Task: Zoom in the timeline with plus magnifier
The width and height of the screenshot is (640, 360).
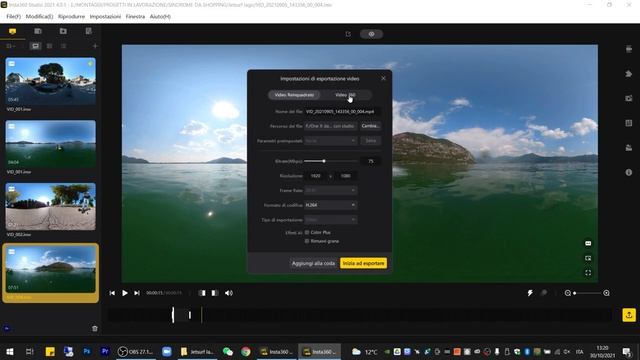Action: coord(606,293)
